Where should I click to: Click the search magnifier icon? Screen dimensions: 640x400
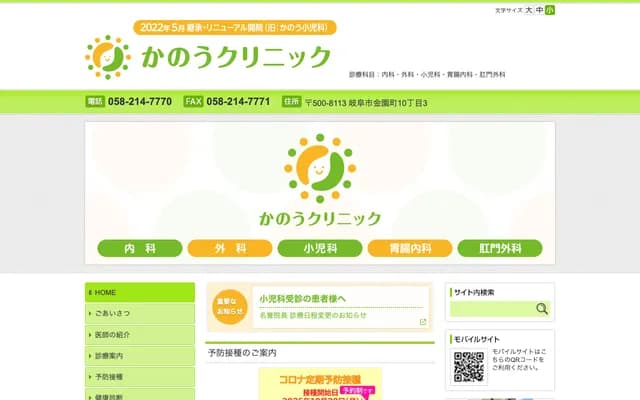click(x=542, y=309)
